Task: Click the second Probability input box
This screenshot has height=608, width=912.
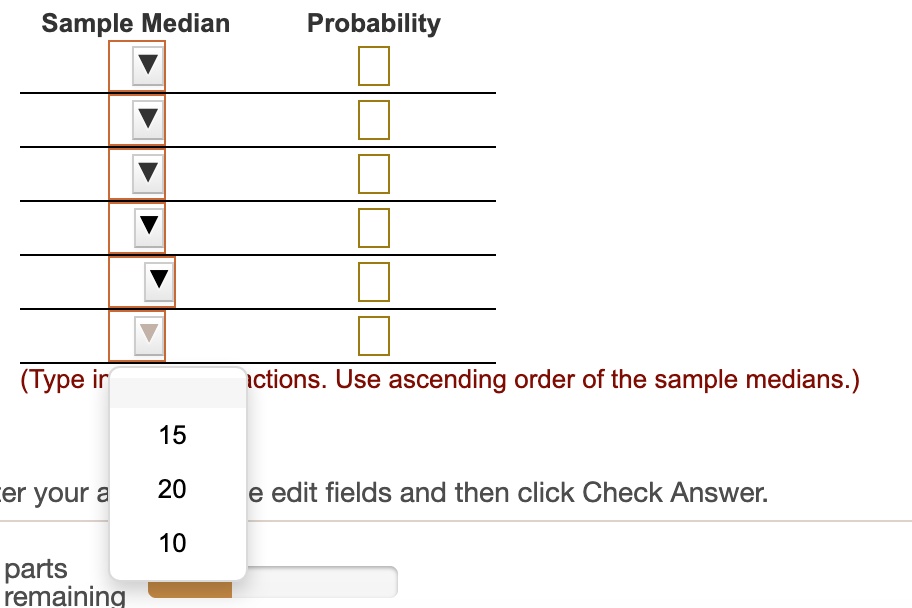Action: click(x=373, y=118)
